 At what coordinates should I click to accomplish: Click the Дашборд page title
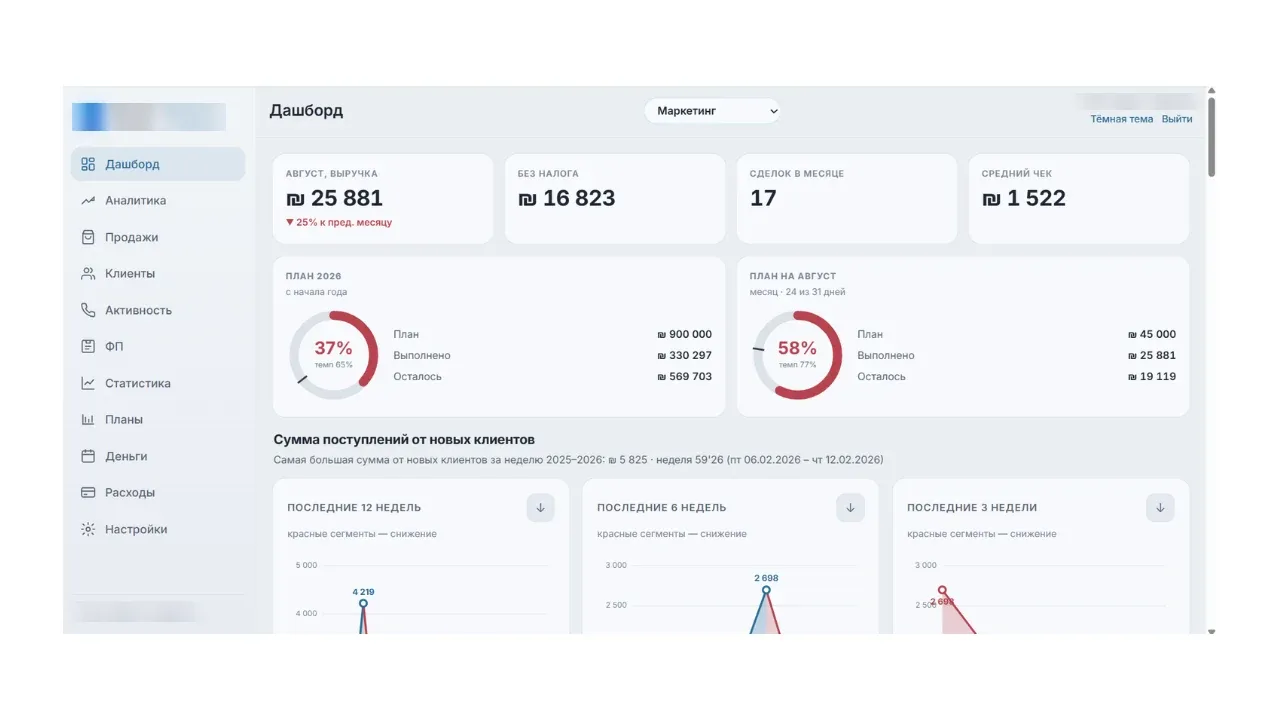(306, 111)
